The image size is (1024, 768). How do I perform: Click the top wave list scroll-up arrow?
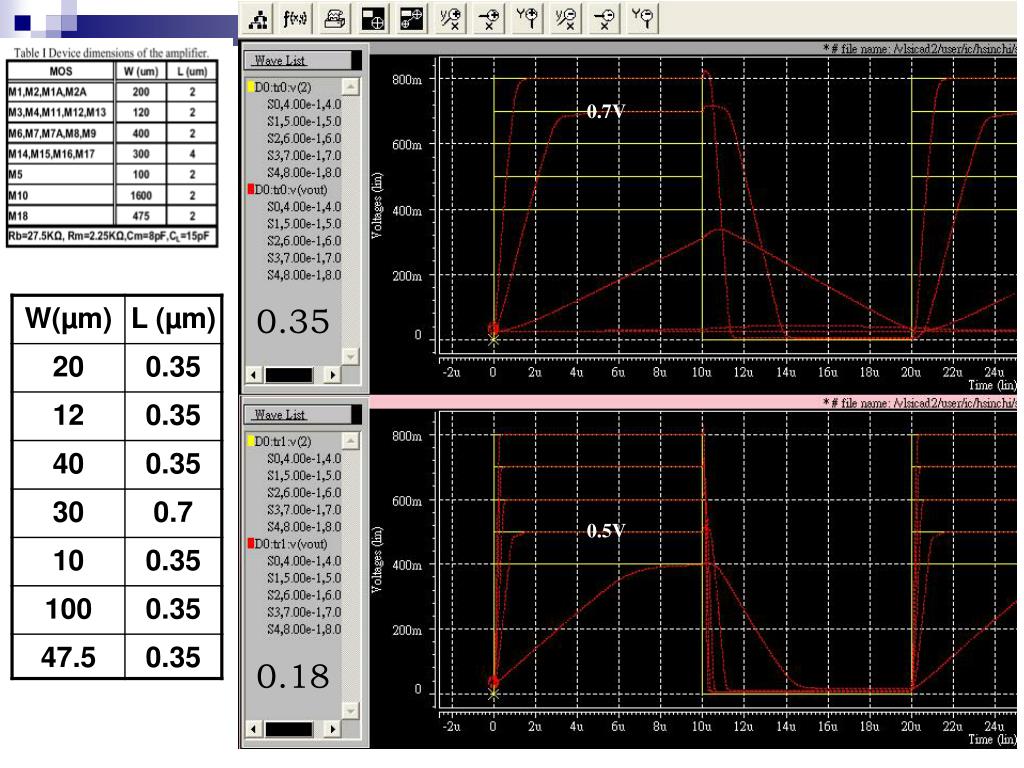(351, 86)
